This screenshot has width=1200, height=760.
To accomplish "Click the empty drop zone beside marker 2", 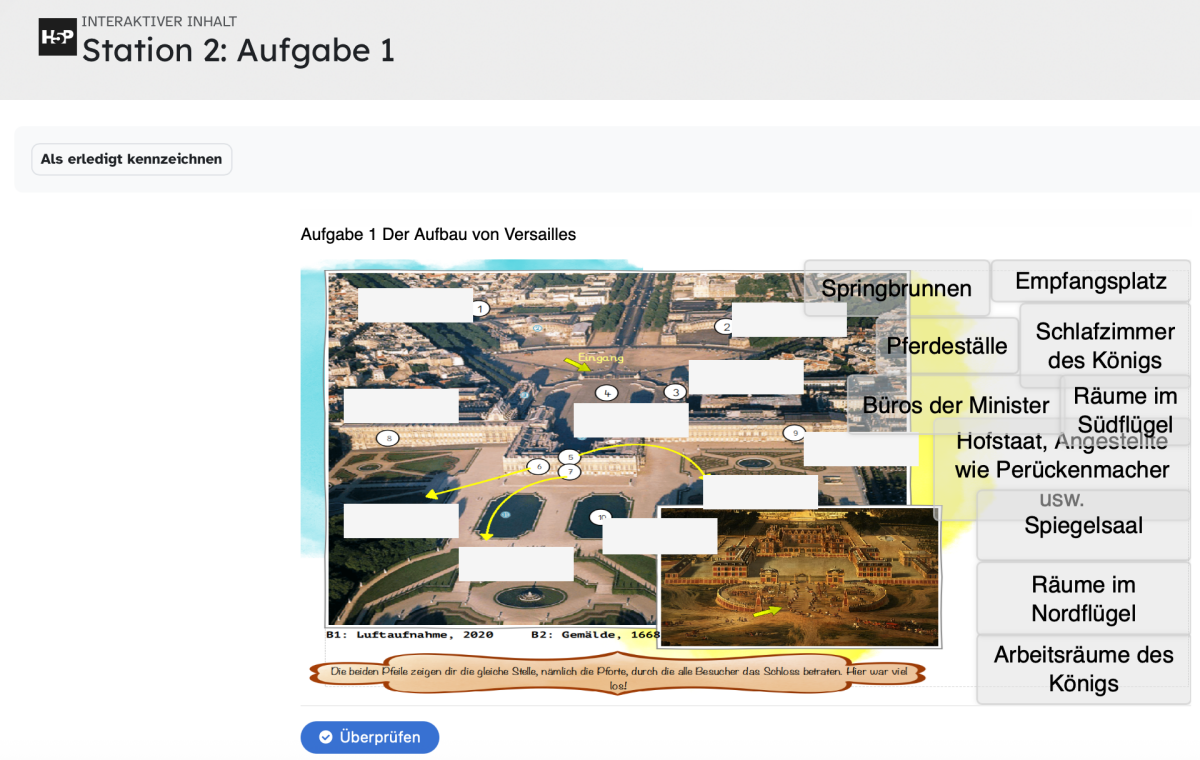I will 789,319.
